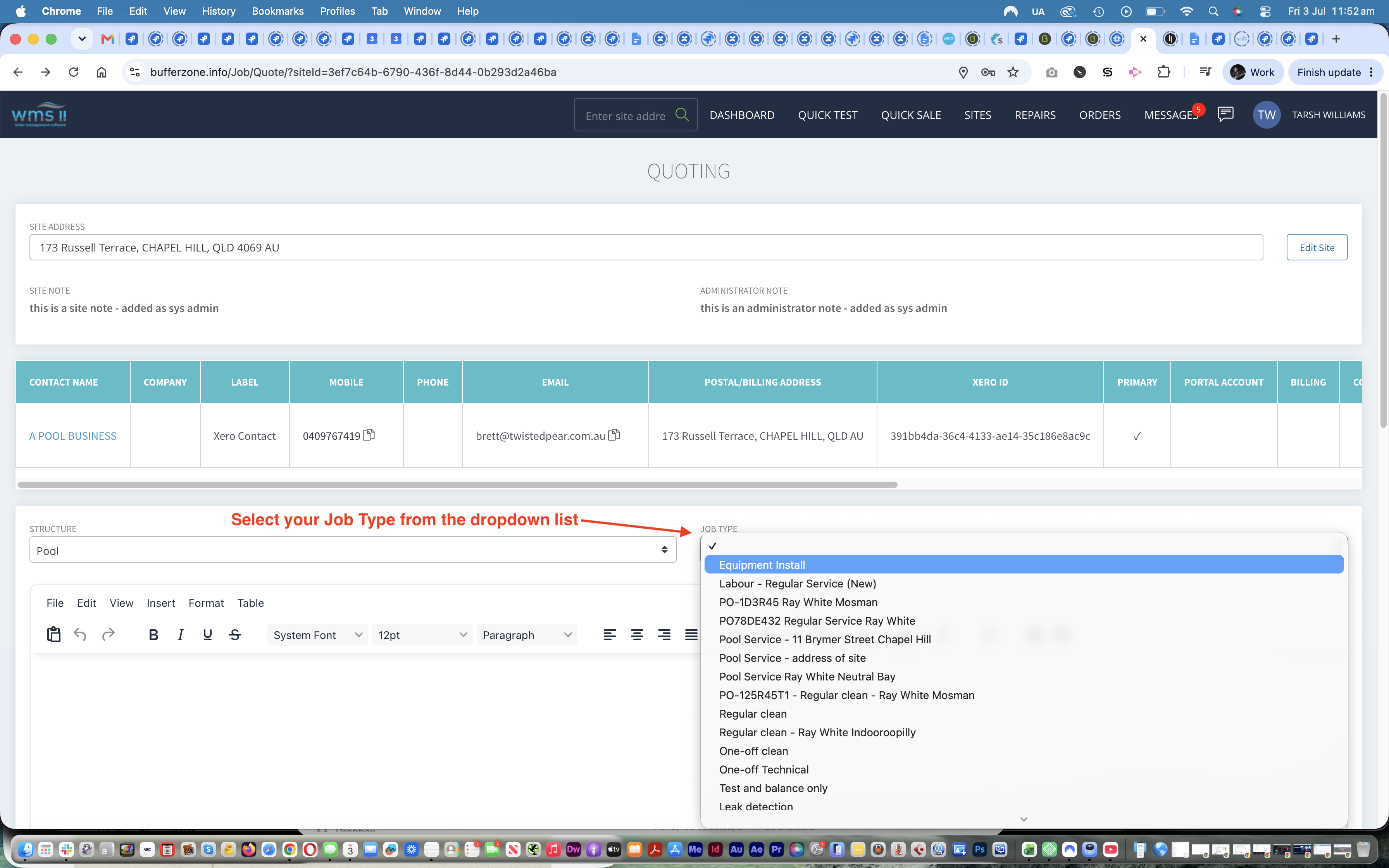Select Test and balance only option
This screenshot has height=868, width=1389.
1024,788
